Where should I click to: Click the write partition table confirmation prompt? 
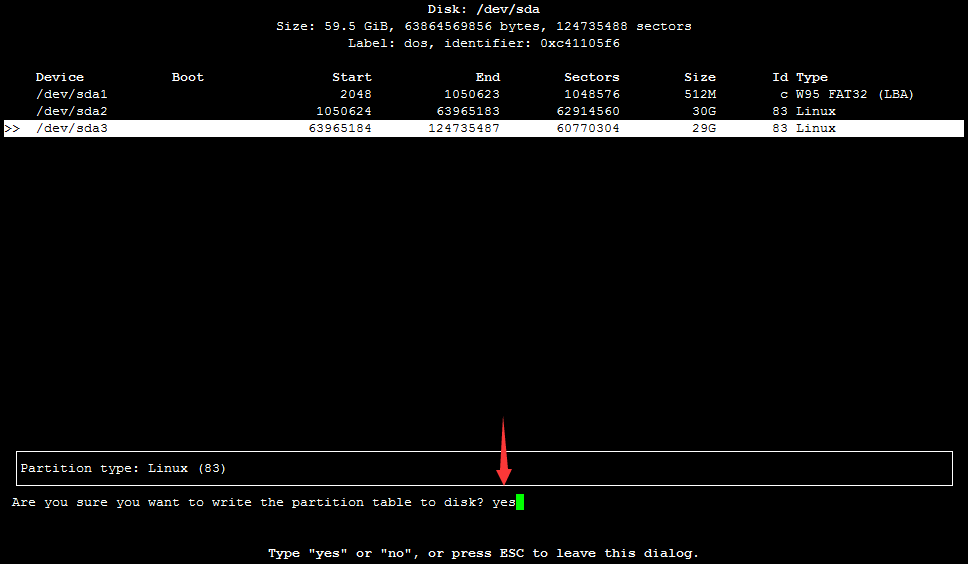[x=248, y=502]
